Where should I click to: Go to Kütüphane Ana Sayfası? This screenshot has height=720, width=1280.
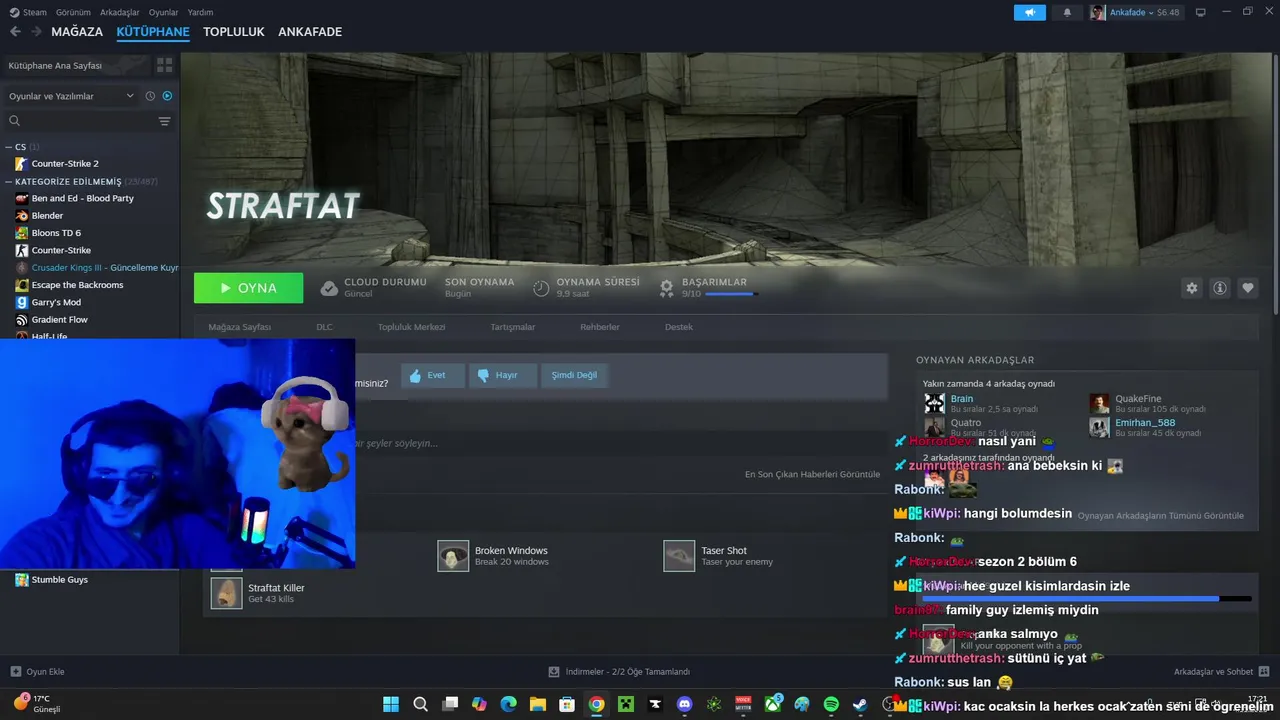point(76,65)
